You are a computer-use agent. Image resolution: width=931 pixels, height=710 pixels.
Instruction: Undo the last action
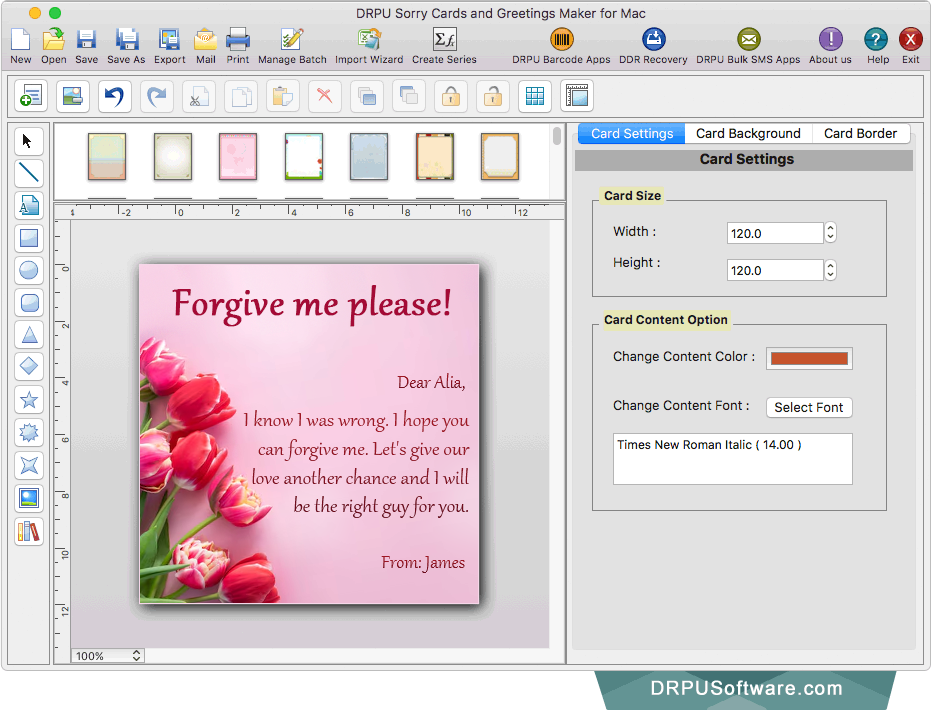(x=113, y=96)
